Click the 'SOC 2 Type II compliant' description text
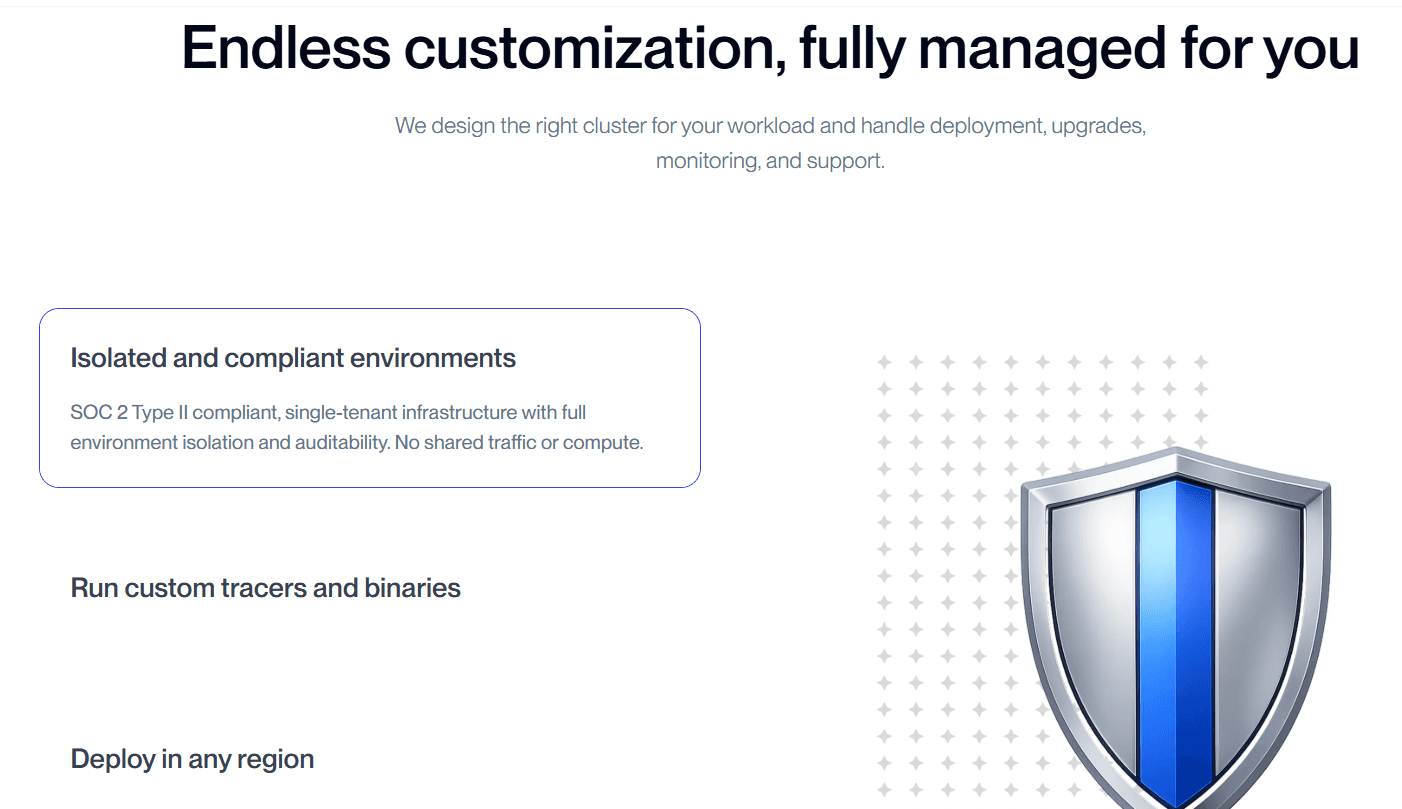The height and width of the screenshot is (809, 1402). coord(356,427)
